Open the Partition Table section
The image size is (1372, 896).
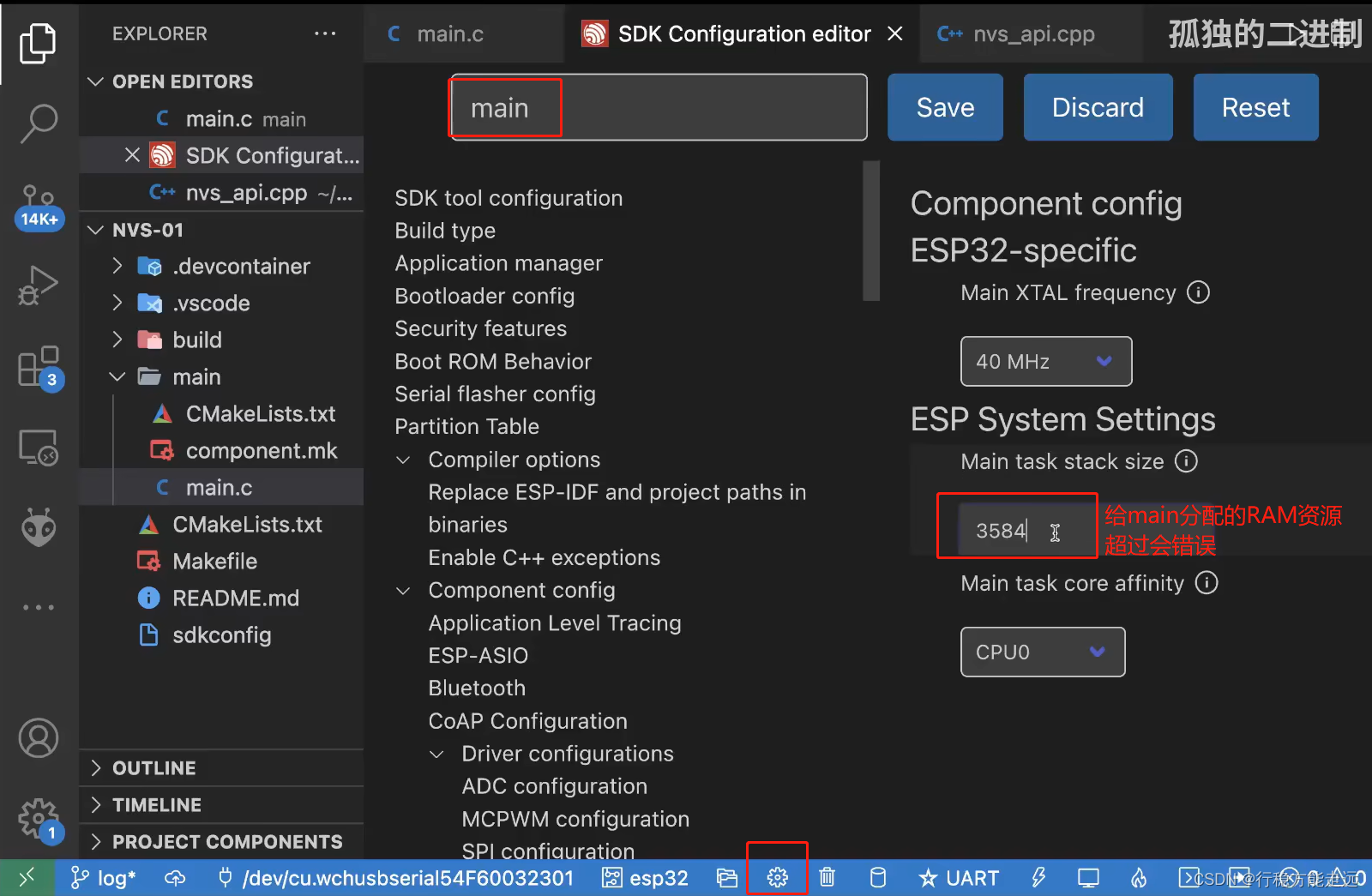[466, 426]
